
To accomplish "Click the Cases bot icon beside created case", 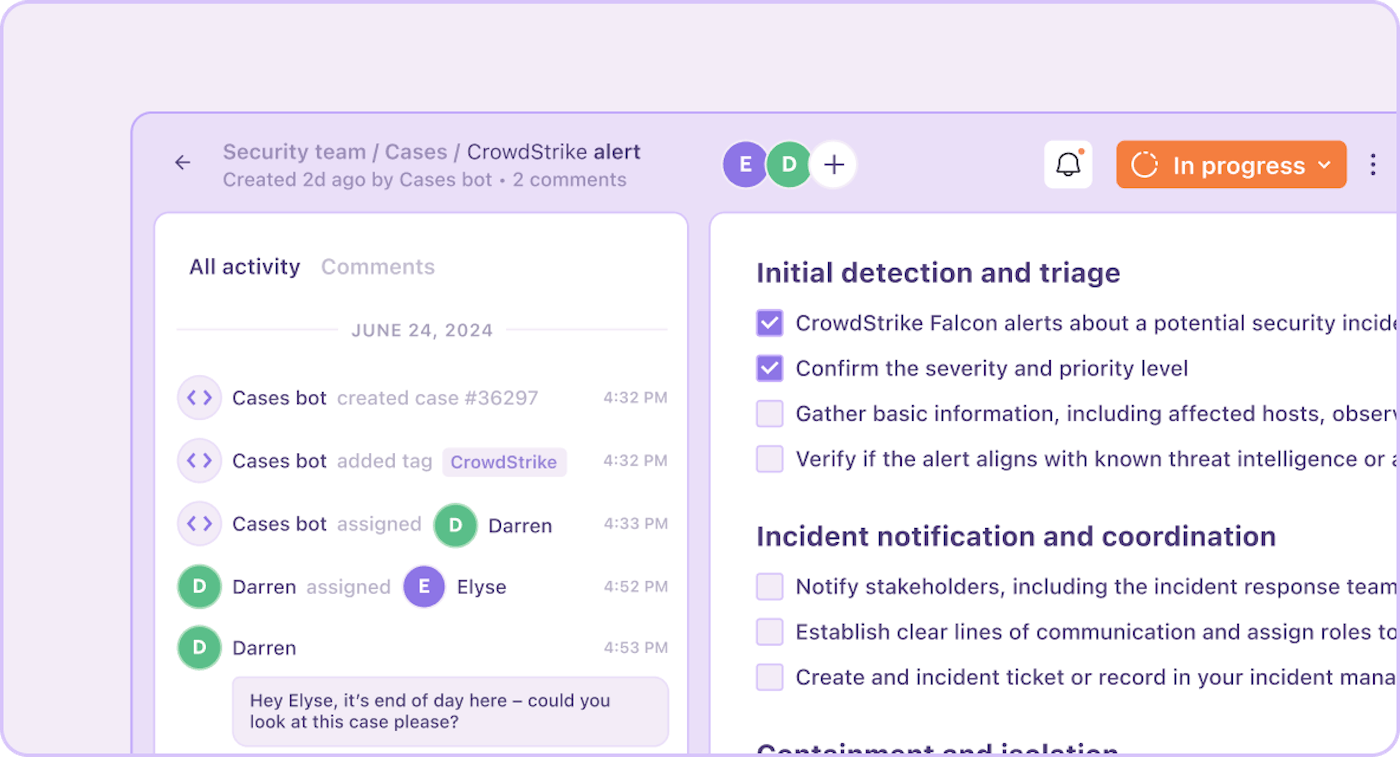I will (x=199, y=398).
